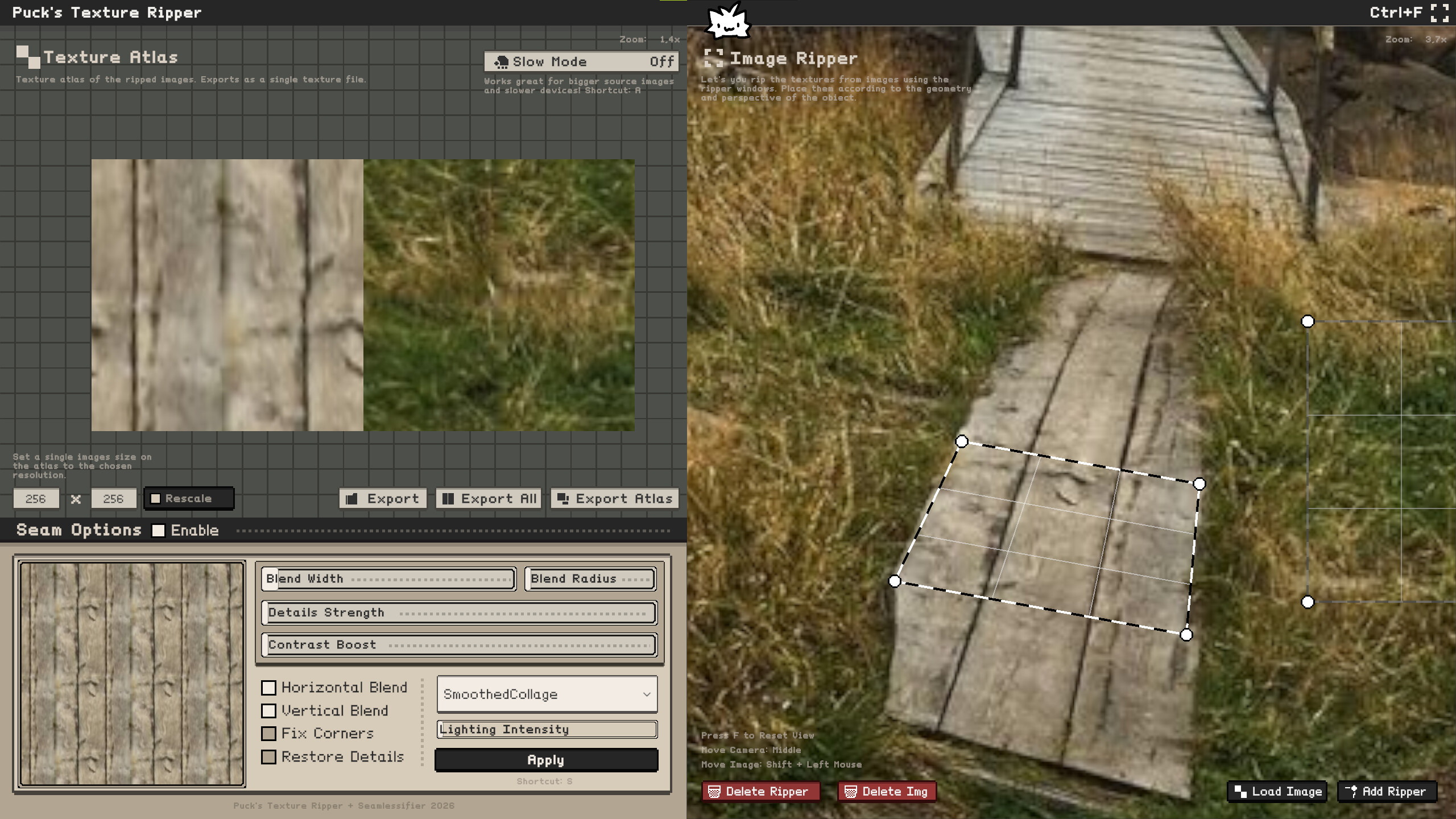Click the trash icon on Delete Ripper
Viewport: 1456px width, 819px height.
pos(714,792)
